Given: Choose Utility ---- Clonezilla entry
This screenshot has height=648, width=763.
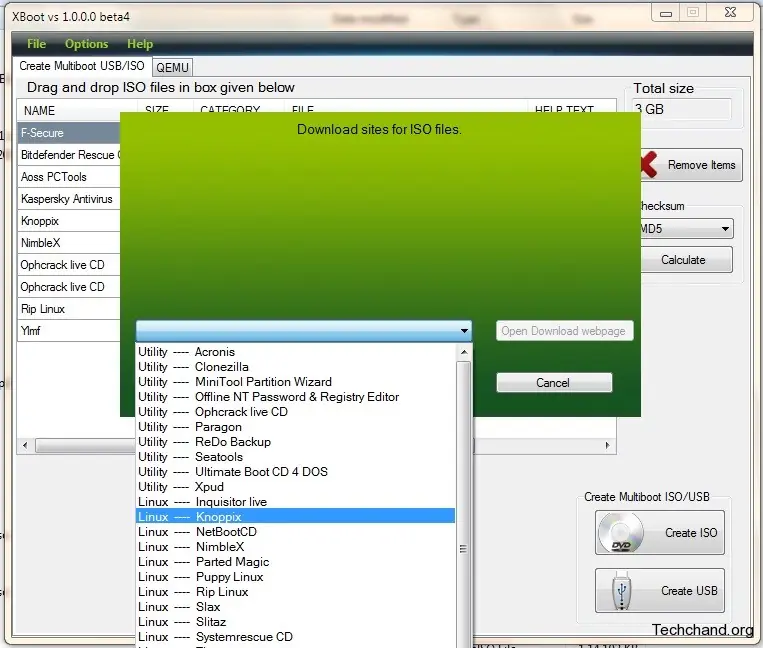Looking at the screenshot, I should (x=295, y=367).
